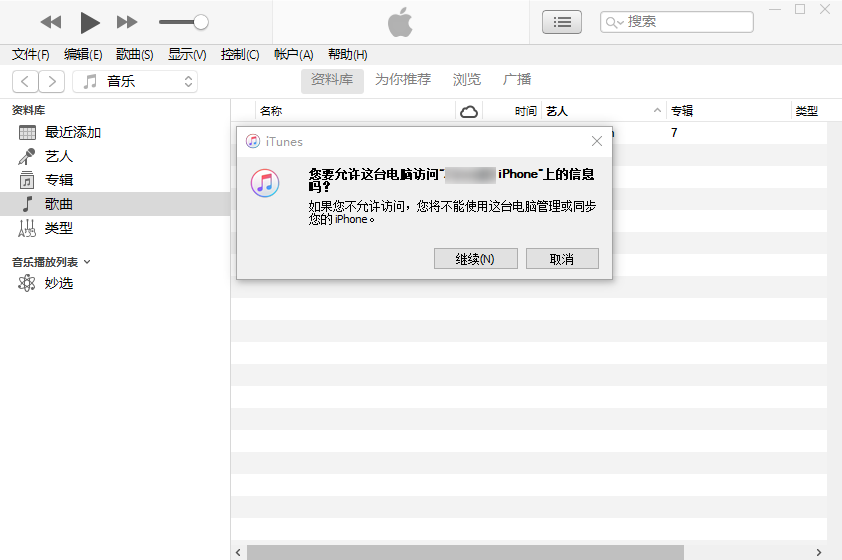This screenshot has height=560, width=842.
Task: Close the iTunes dialog with X
Action: pos(597,141)
